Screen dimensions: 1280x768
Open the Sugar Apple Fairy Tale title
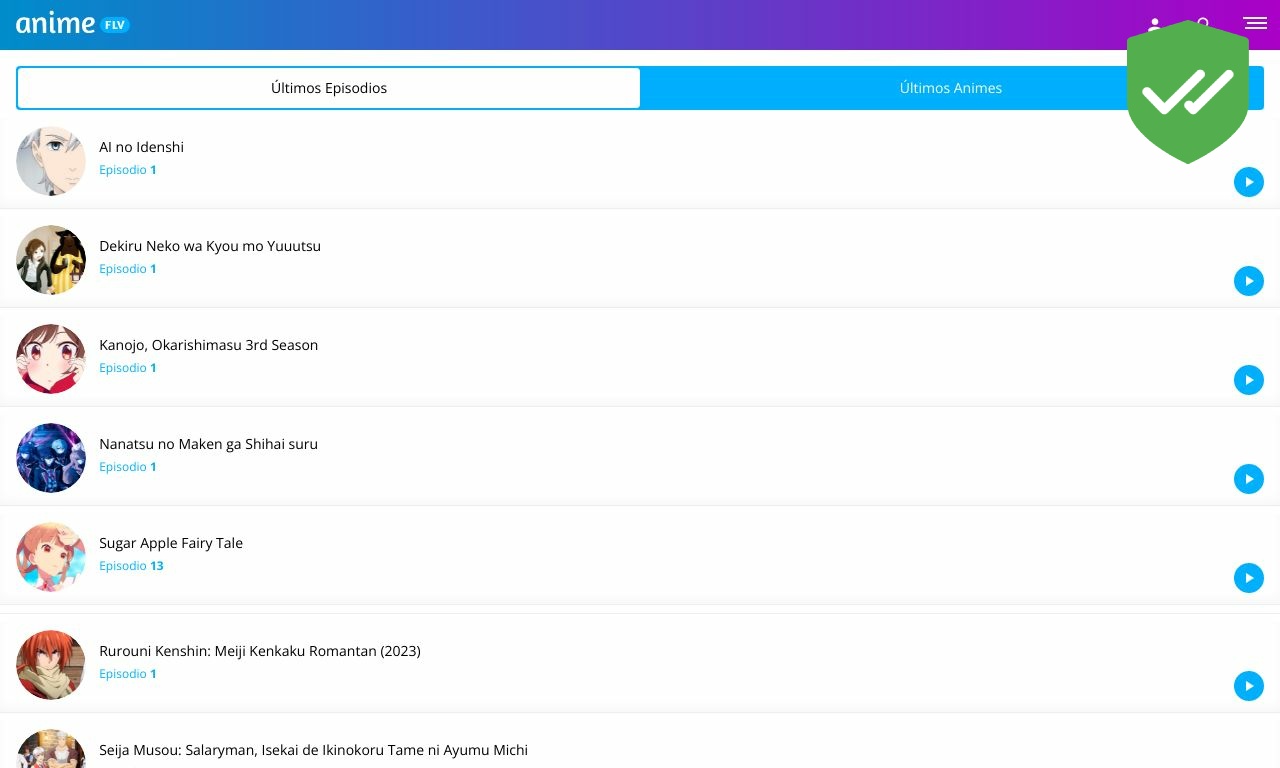pos(171,543)
